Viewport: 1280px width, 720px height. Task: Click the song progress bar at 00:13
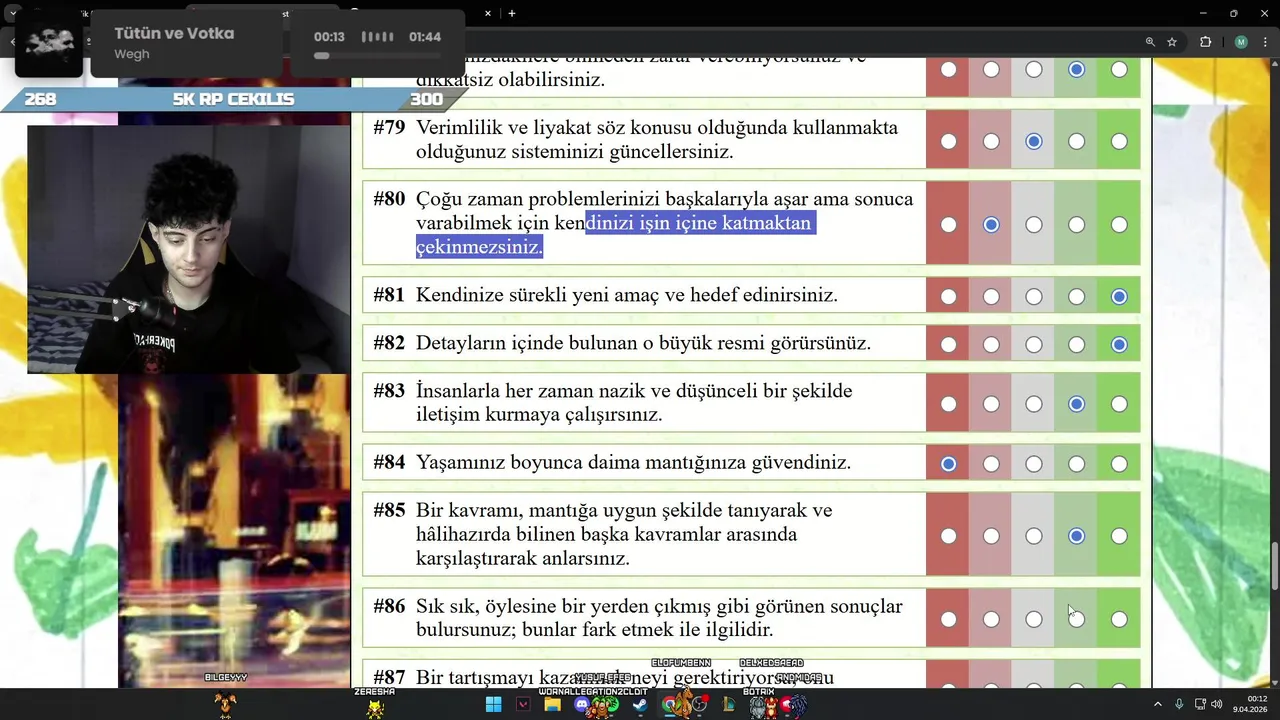pyautogui.click(x=377, y=55)
